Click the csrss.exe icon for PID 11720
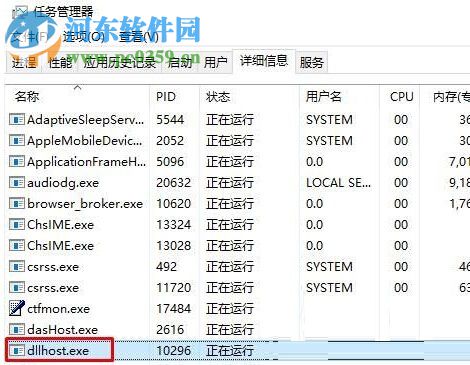470x365 pixels. pyautogui.click(x=17, y=288)
